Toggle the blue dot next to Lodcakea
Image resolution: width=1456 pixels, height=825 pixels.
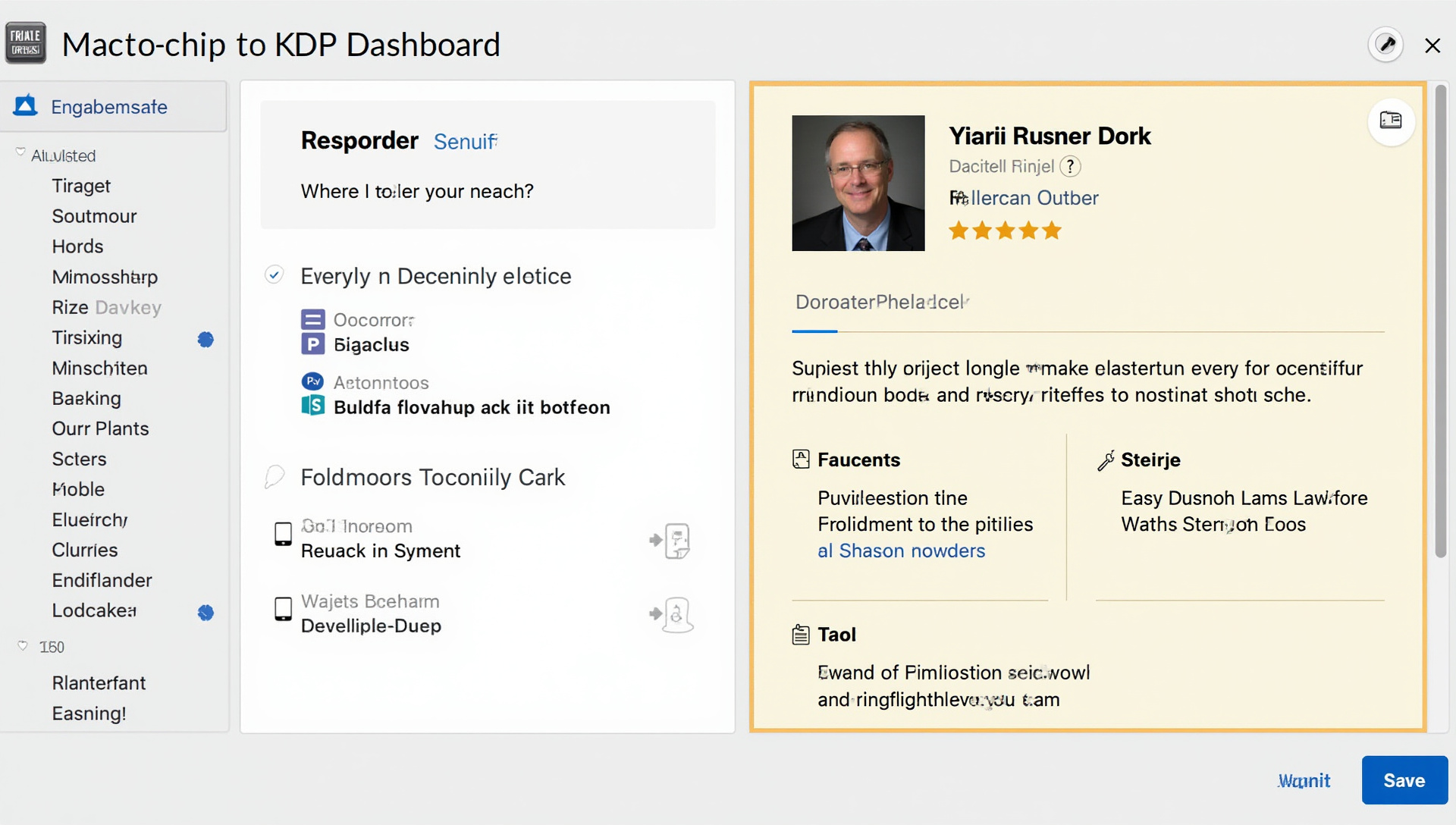(x=206, y=612)
